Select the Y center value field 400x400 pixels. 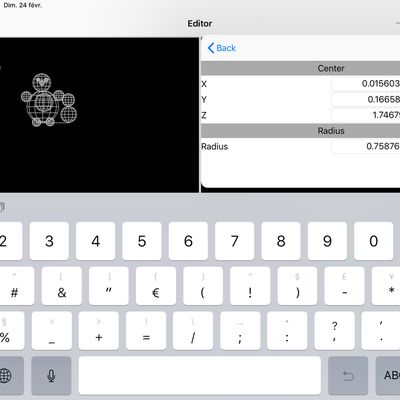click(366, 99)
